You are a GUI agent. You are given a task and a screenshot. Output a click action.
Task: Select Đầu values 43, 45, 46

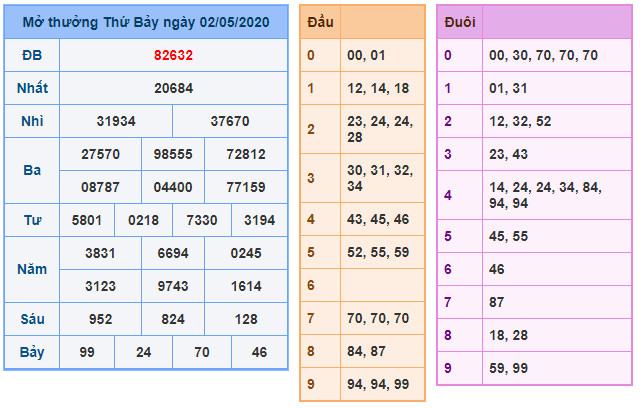coord(378,219)
